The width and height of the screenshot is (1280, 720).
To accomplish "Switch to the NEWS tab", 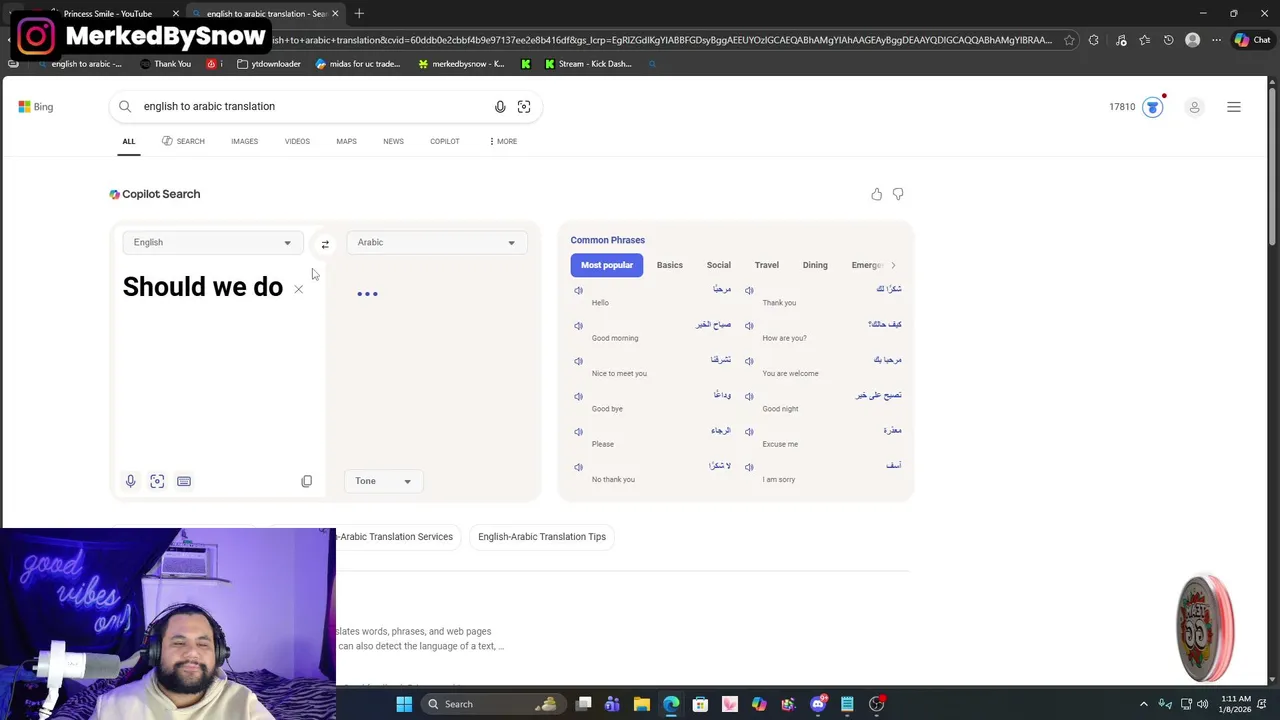I will coord(393,141).
